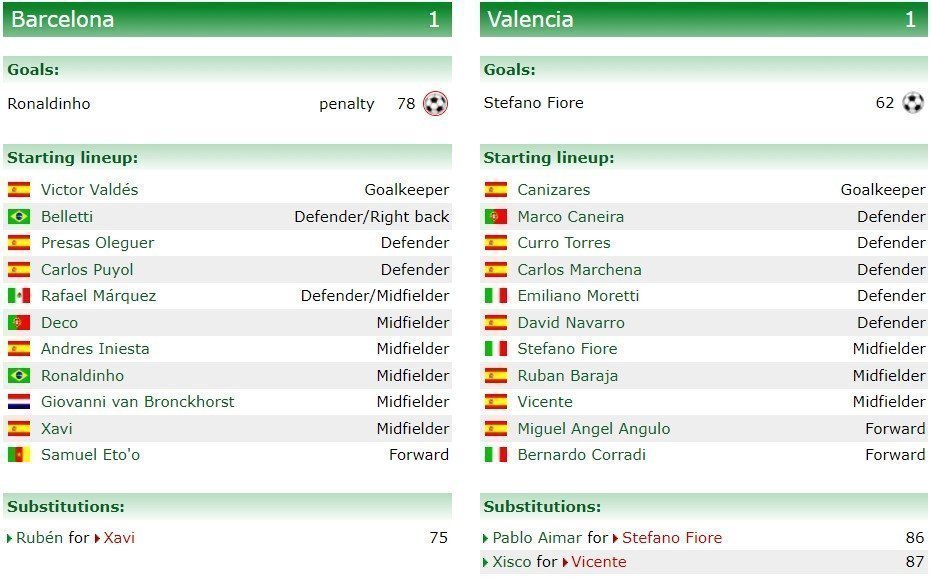Click the green arrow before Rubén substitution

click(10, 538)
